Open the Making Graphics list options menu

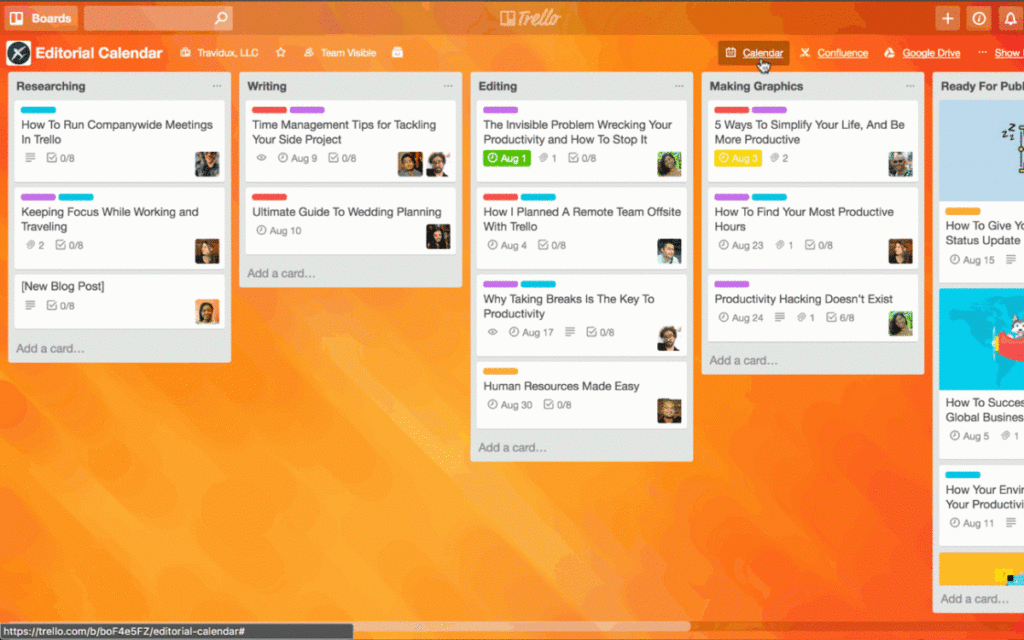[910, 86]
